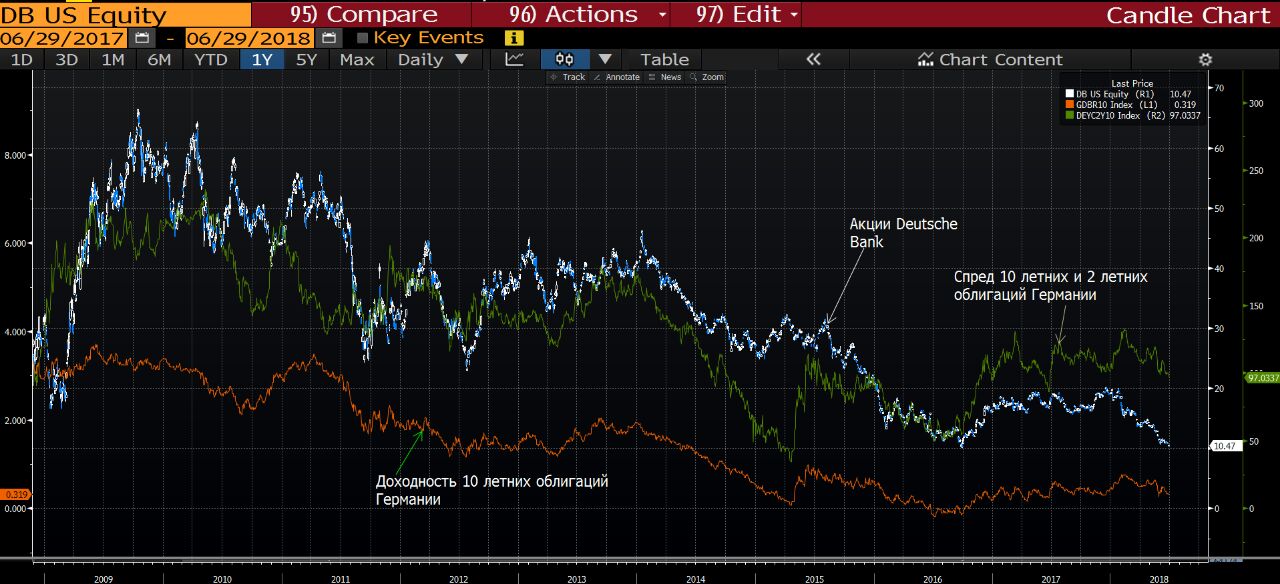Activate the Annotate tool
Image resolution: width=1280 pixels, height=584 pixels.
coord(617,77)
